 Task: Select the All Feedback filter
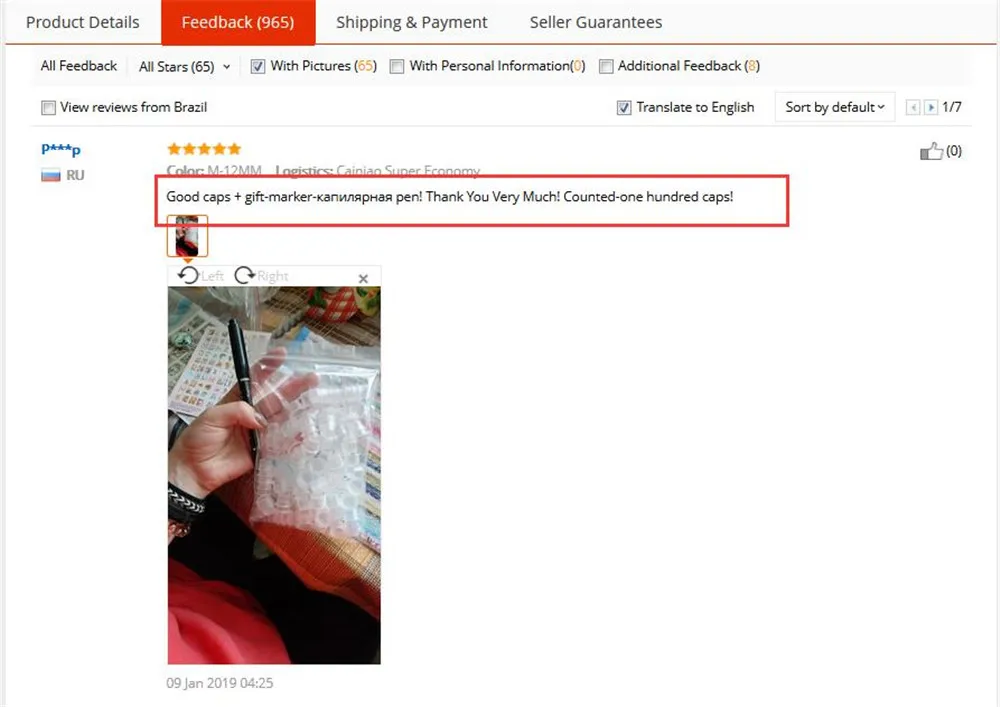[78, 66]
